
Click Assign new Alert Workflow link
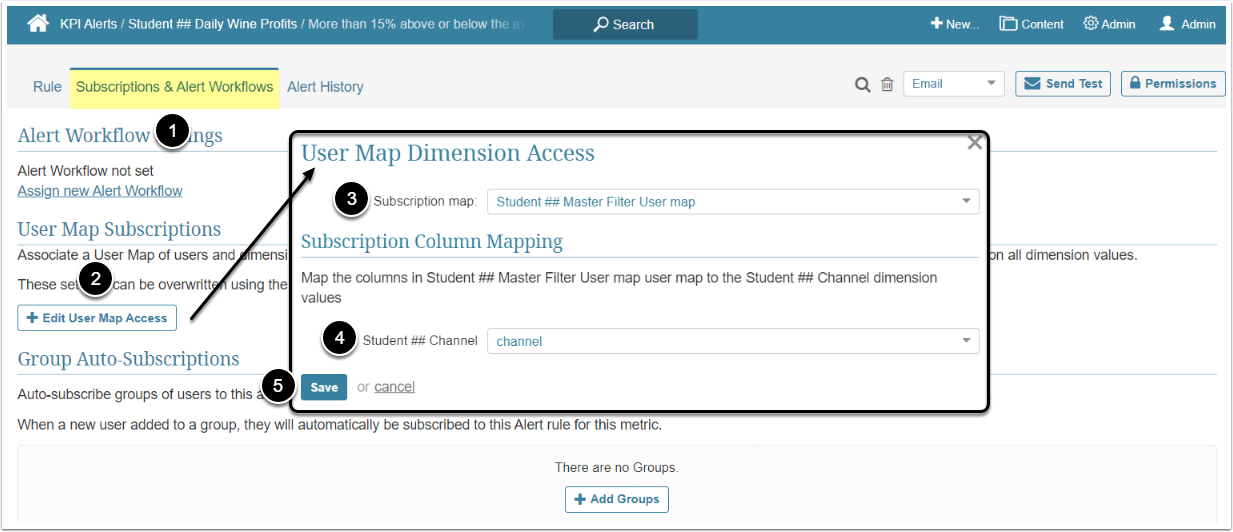(x=100, y=191)
